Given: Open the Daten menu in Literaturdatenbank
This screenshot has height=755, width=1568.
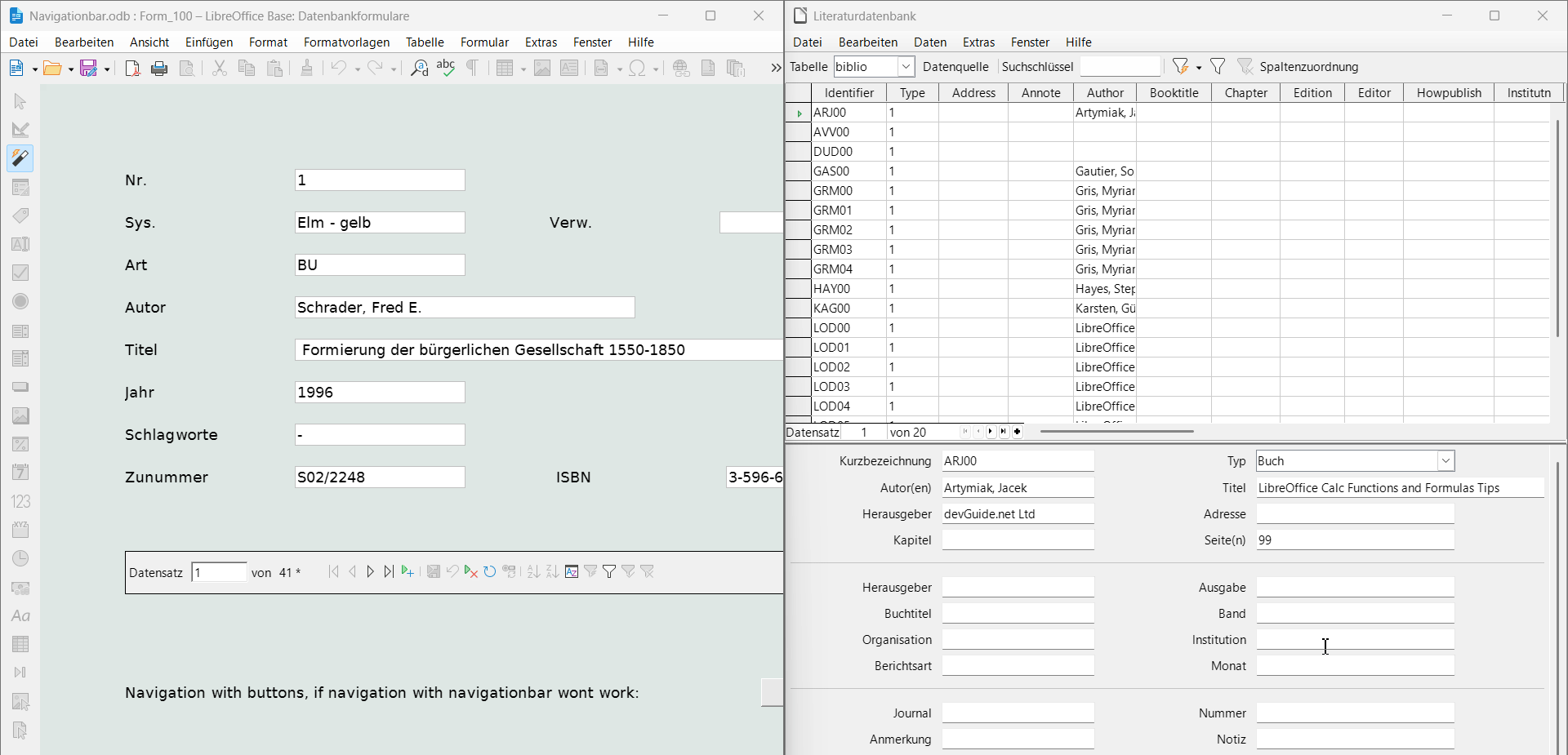Looking at the screenshot, I should (930, 42).
